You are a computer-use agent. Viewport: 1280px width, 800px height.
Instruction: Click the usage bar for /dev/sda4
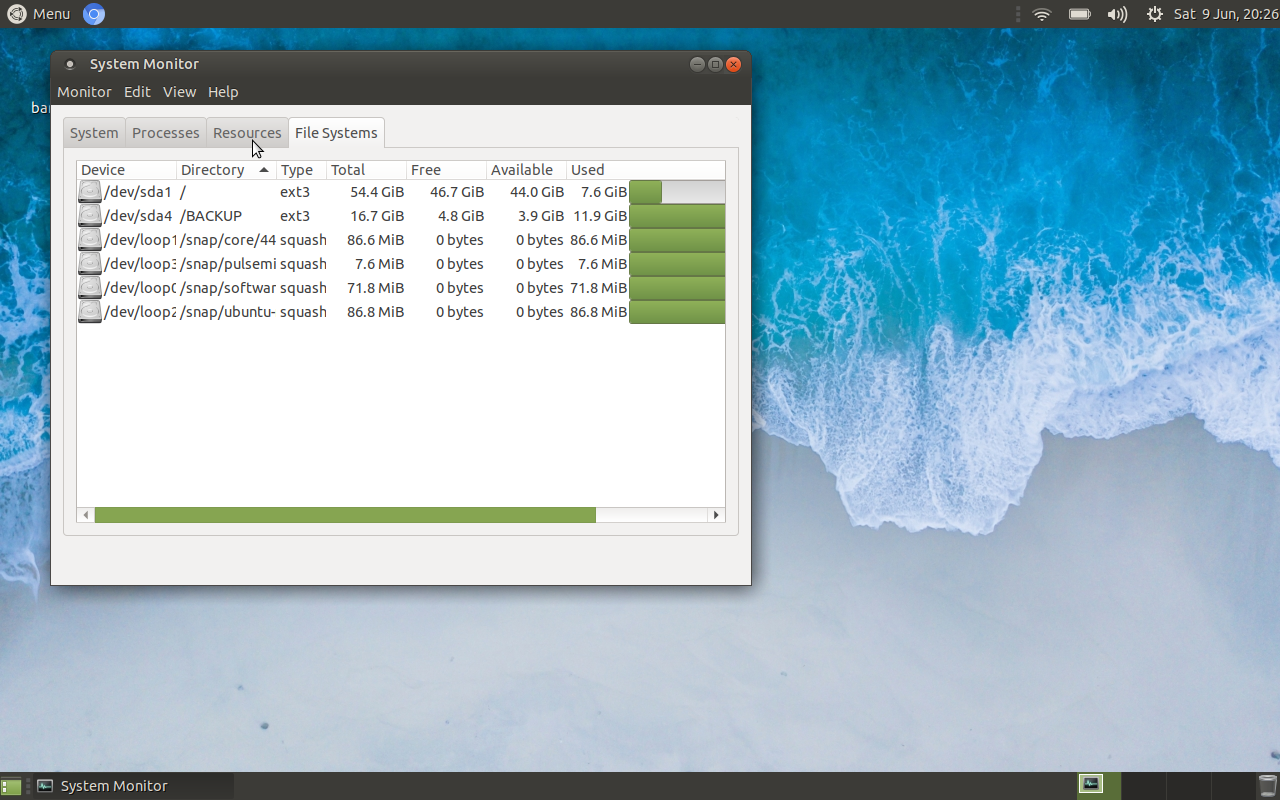pyautogui.click(x=677, y=216)
